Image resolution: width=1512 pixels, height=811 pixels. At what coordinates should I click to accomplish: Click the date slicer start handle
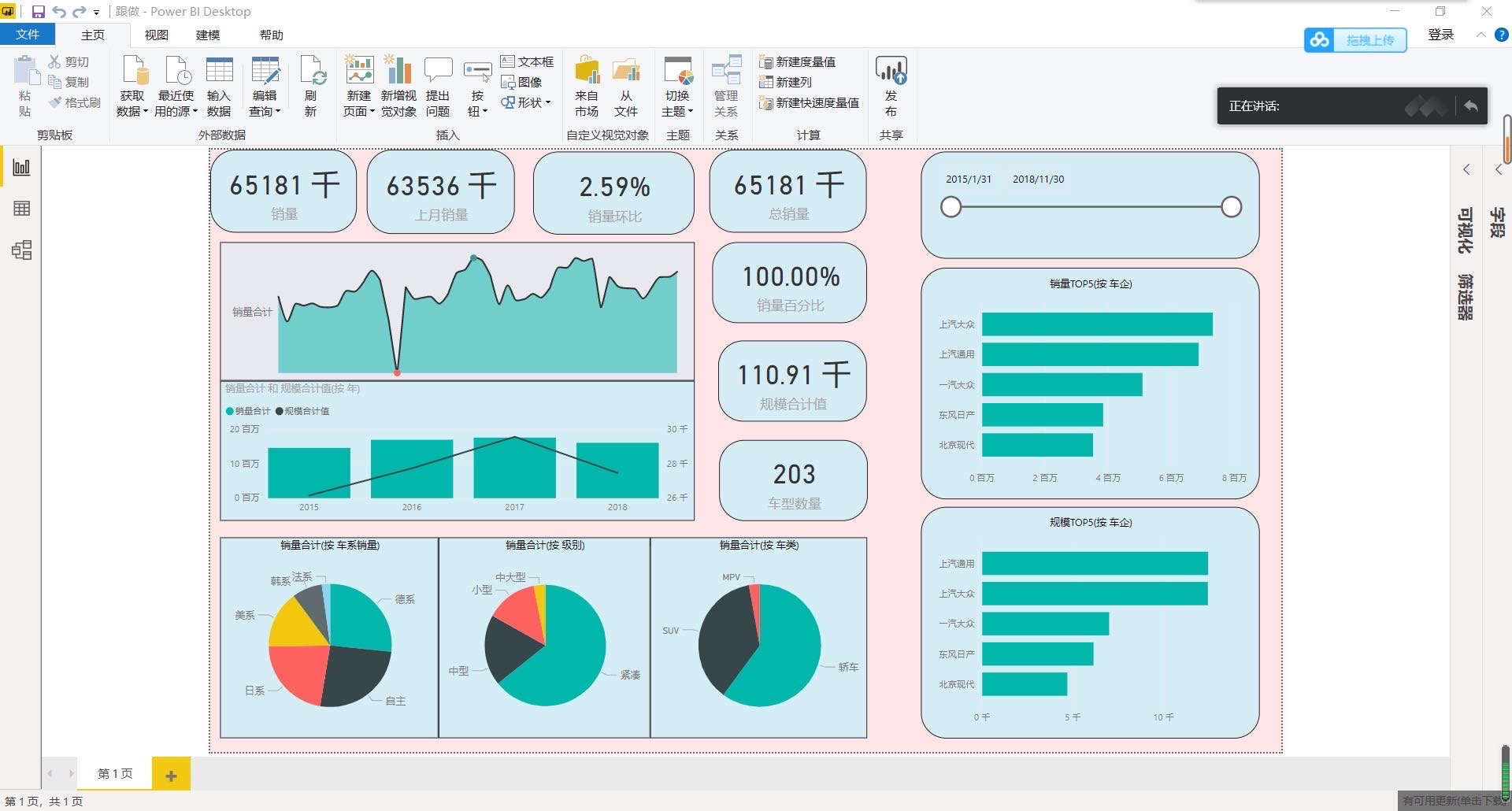[x=951, y=207]
